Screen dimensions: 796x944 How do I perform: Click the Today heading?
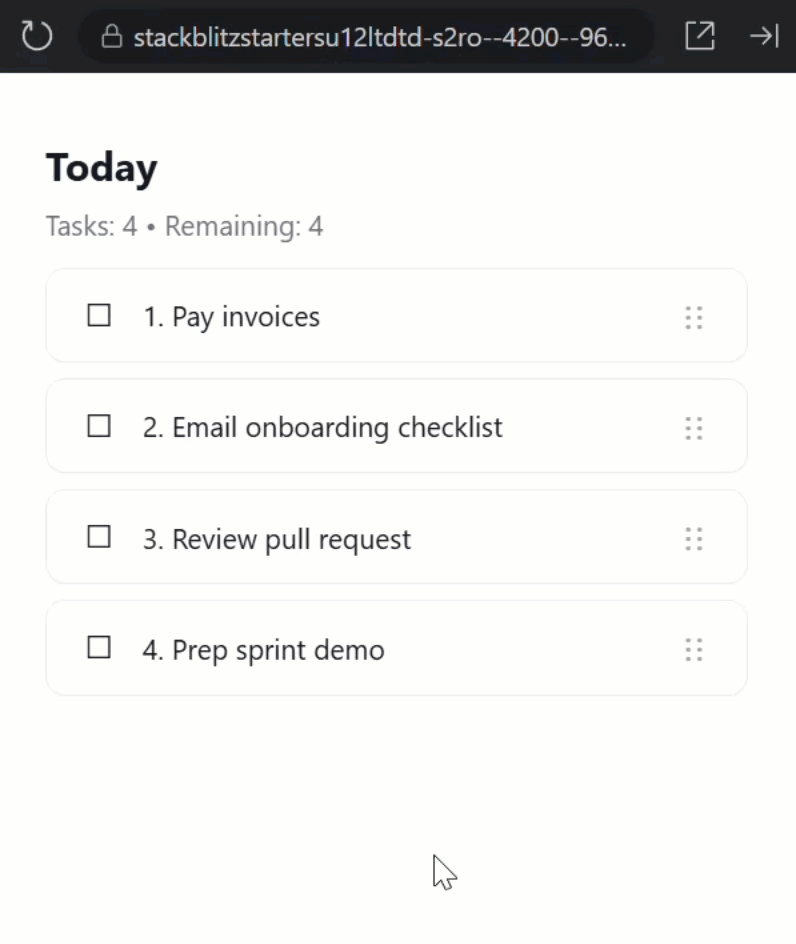pyautogui.click(x=102, y=167)
